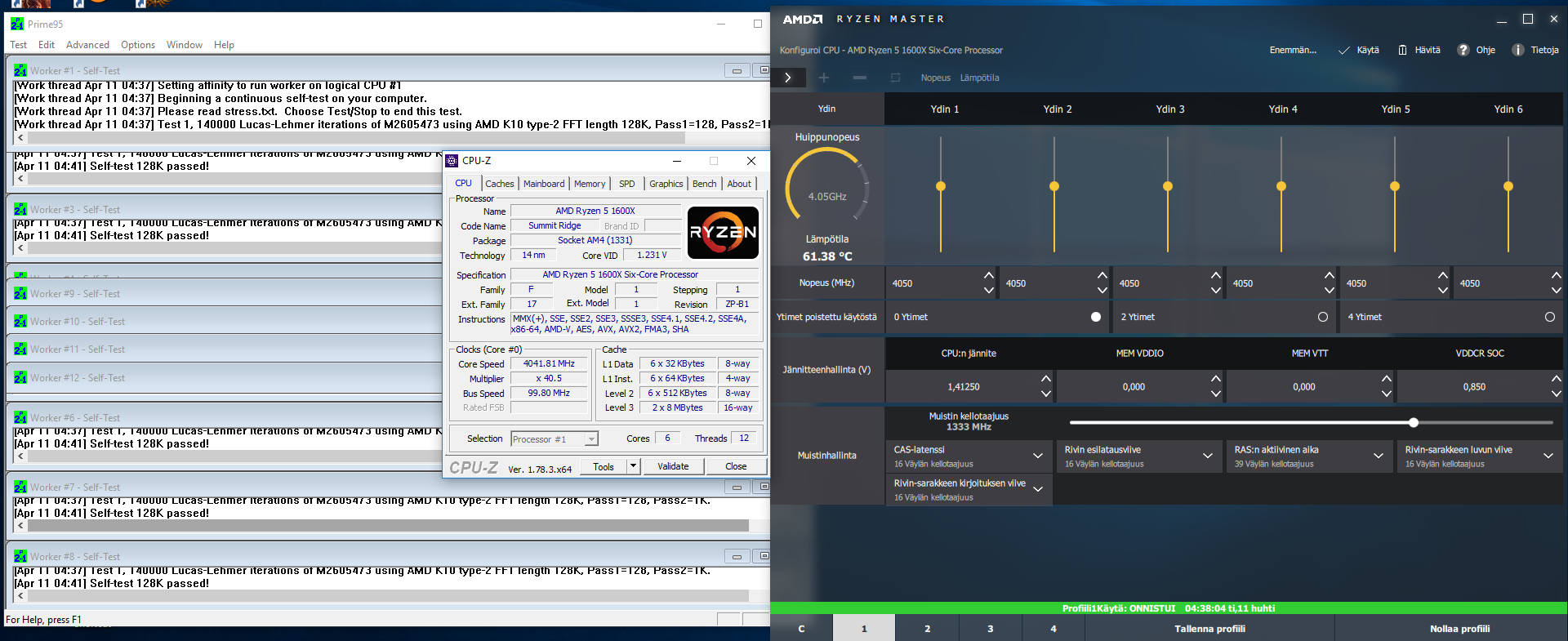Open the Rivin-sarakkeen luvun viive dropdown
Viewport: 1568px width, 641px height.
coord(1548,456)
